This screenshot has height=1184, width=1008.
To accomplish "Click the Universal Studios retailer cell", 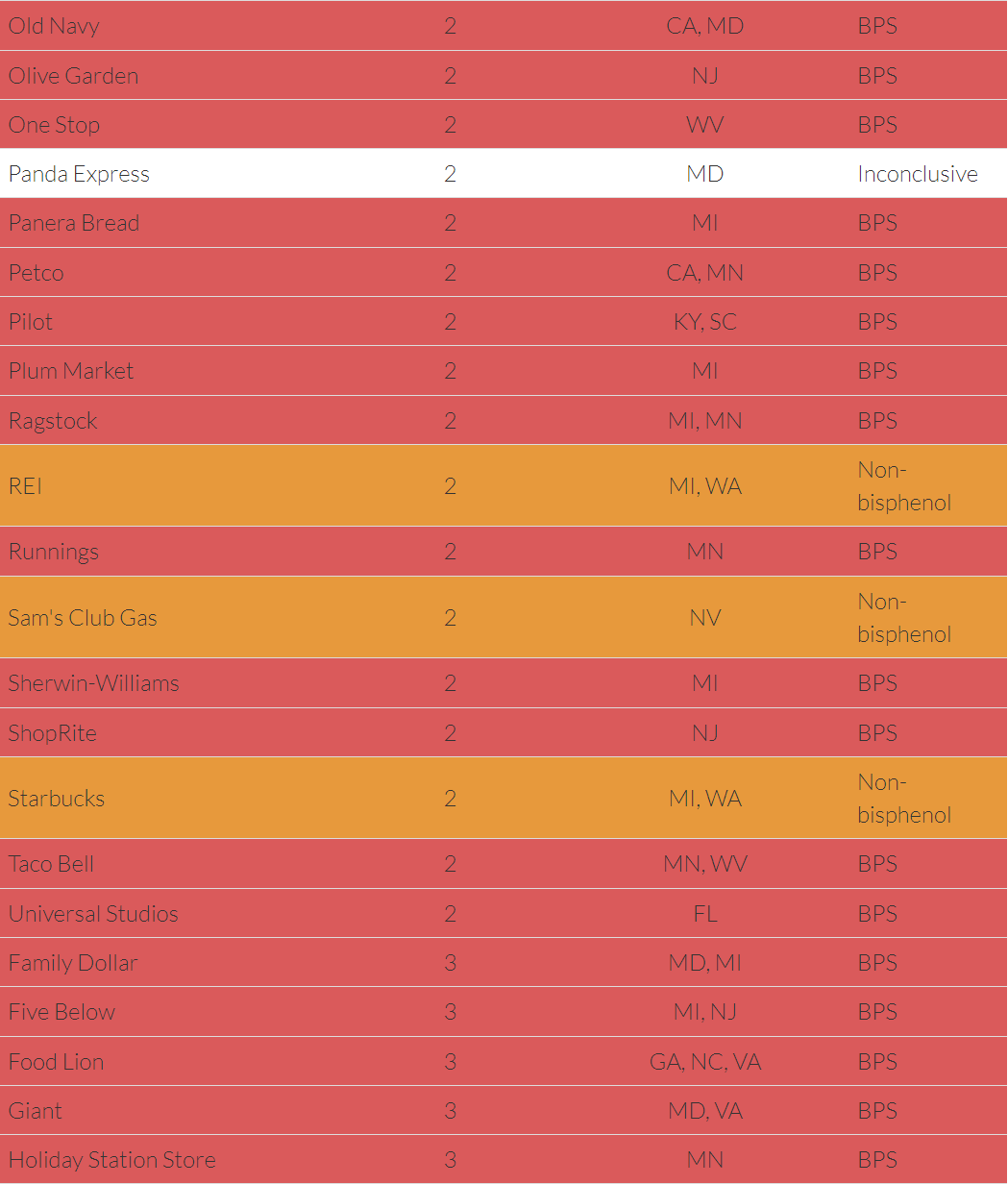I will [x=93, y=914].
